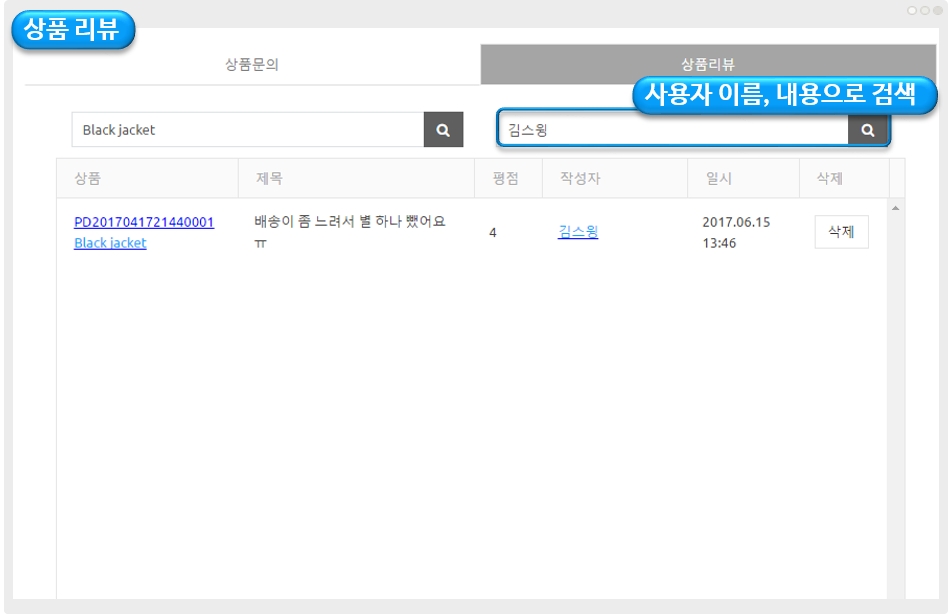
Task: Focus the user search field containing 김스윙
Action: click(x=673, y=130)
